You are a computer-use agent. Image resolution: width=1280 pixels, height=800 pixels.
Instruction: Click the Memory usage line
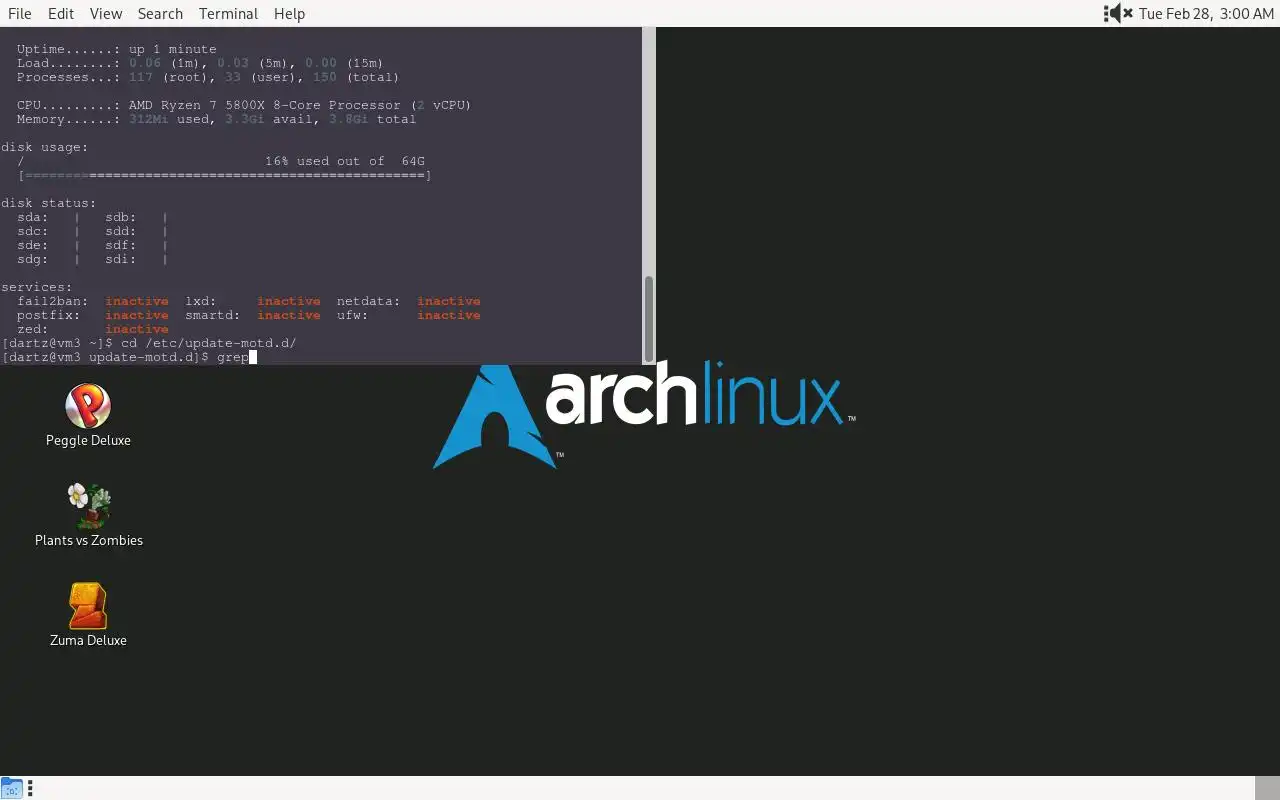[216, 119]
